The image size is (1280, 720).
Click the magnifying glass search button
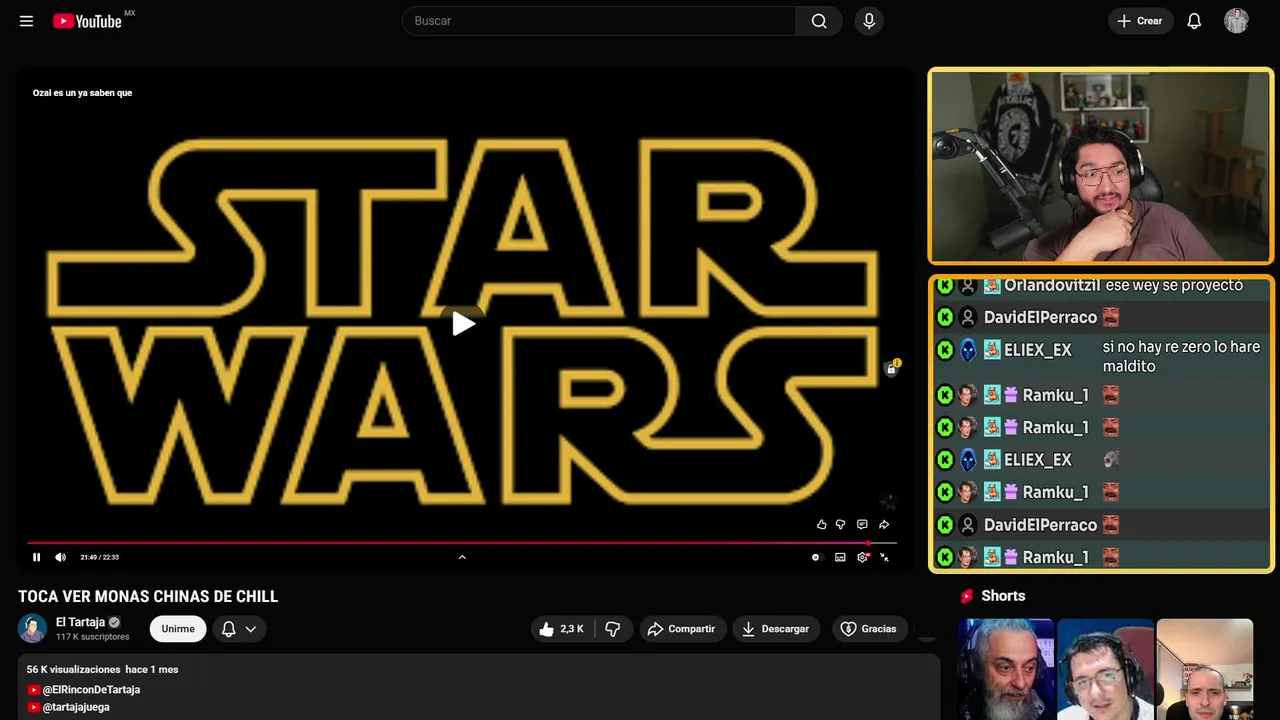(x=819, y=21)
